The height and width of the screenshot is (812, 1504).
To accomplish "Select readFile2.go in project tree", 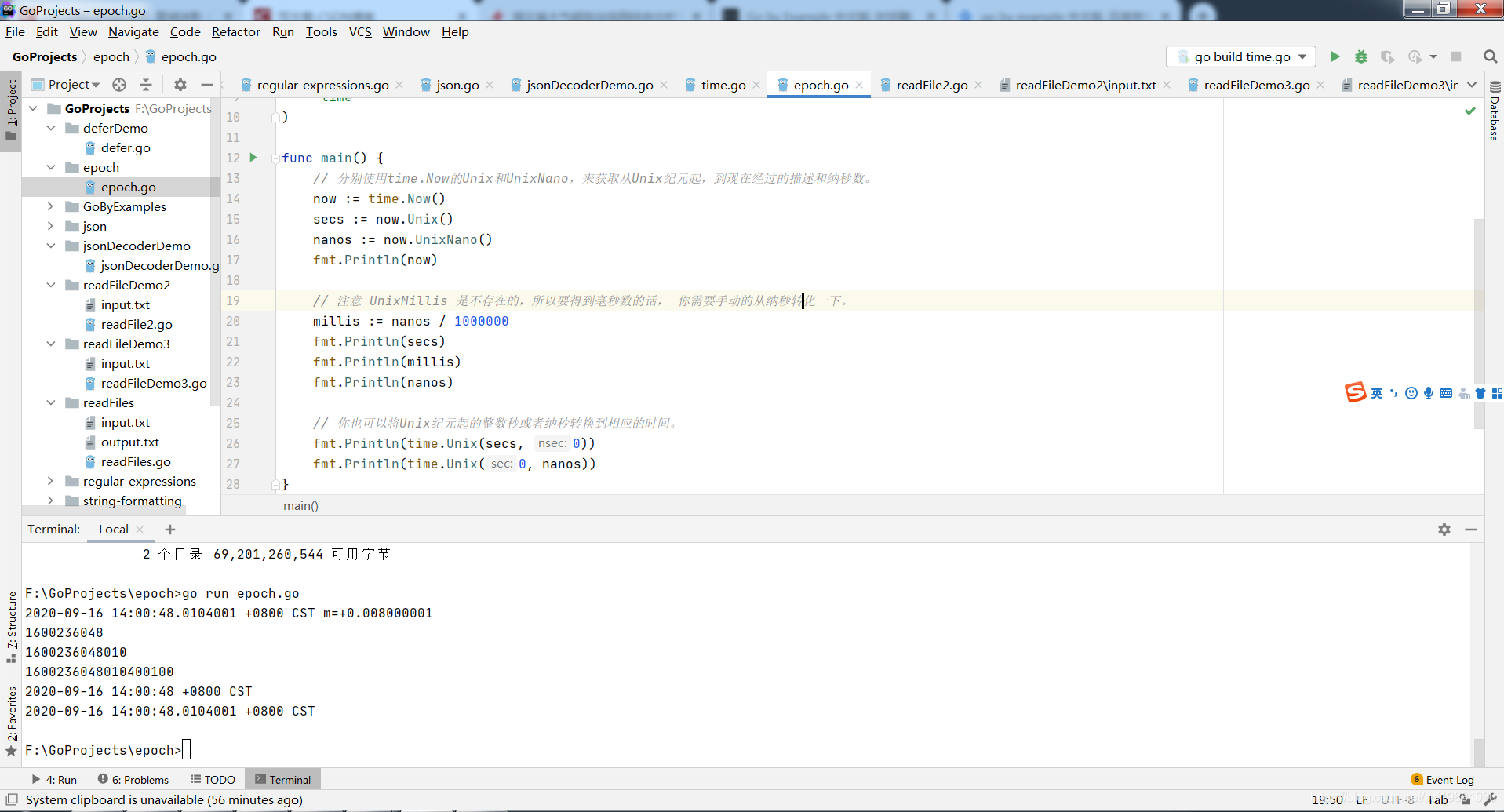I will click(x=137, y=324).
